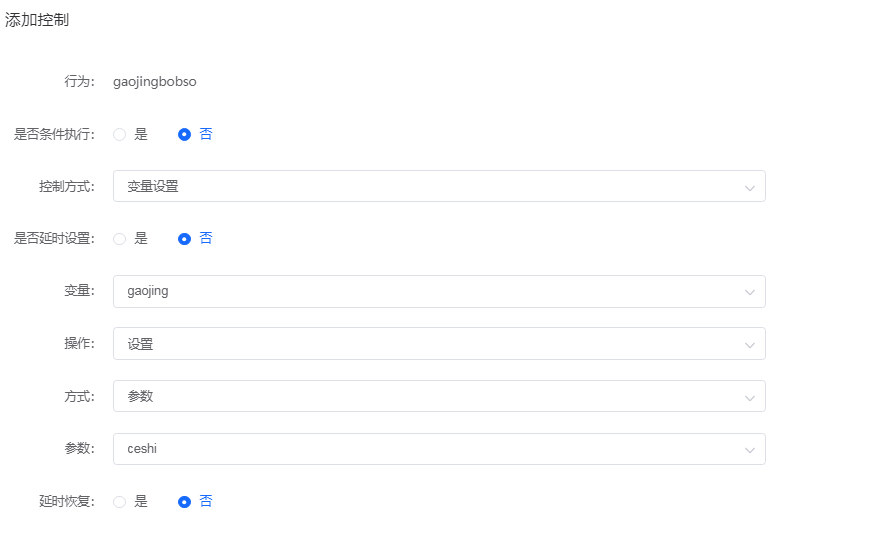
Task: Click the chevron arrow in 参数 dropdown
Action: (x=749, y=450)
